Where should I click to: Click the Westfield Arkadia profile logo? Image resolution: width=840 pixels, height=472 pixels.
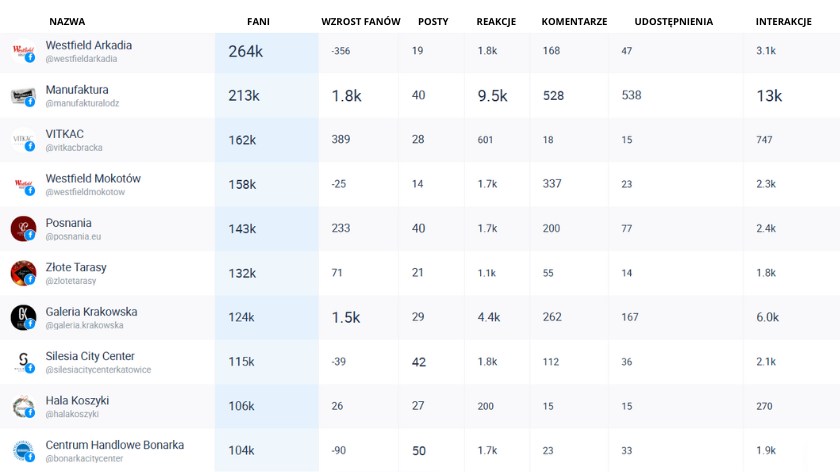[23, 52]
